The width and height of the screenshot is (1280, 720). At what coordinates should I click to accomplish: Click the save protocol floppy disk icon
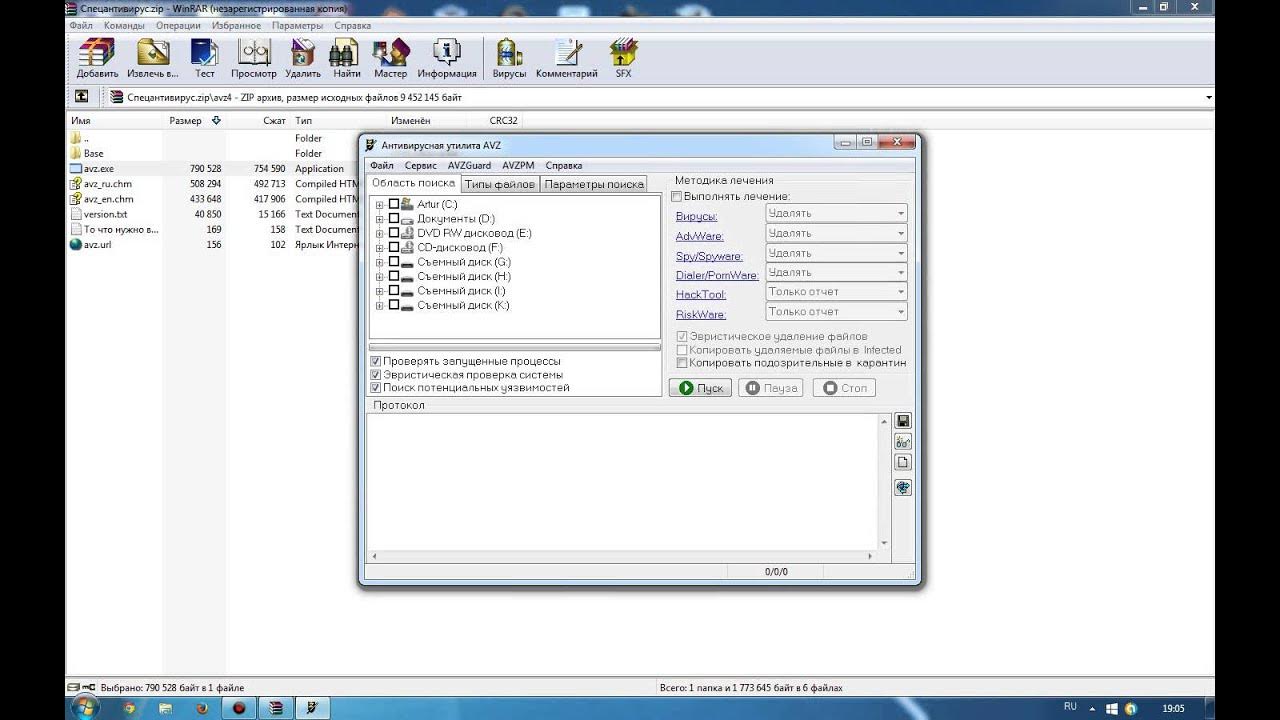coord(903,421)
